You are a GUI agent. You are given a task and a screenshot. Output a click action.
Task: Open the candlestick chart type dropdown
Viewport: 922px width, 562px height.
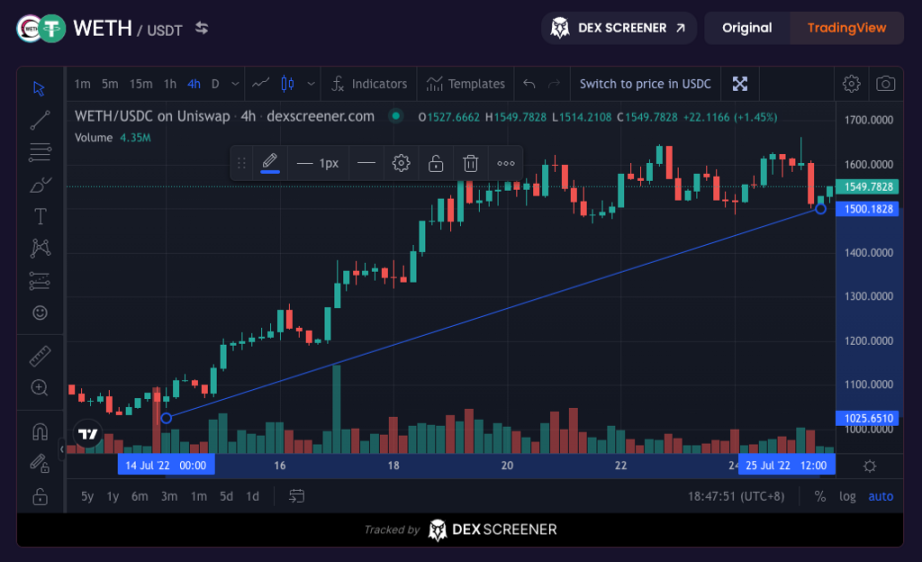point(311,84)
